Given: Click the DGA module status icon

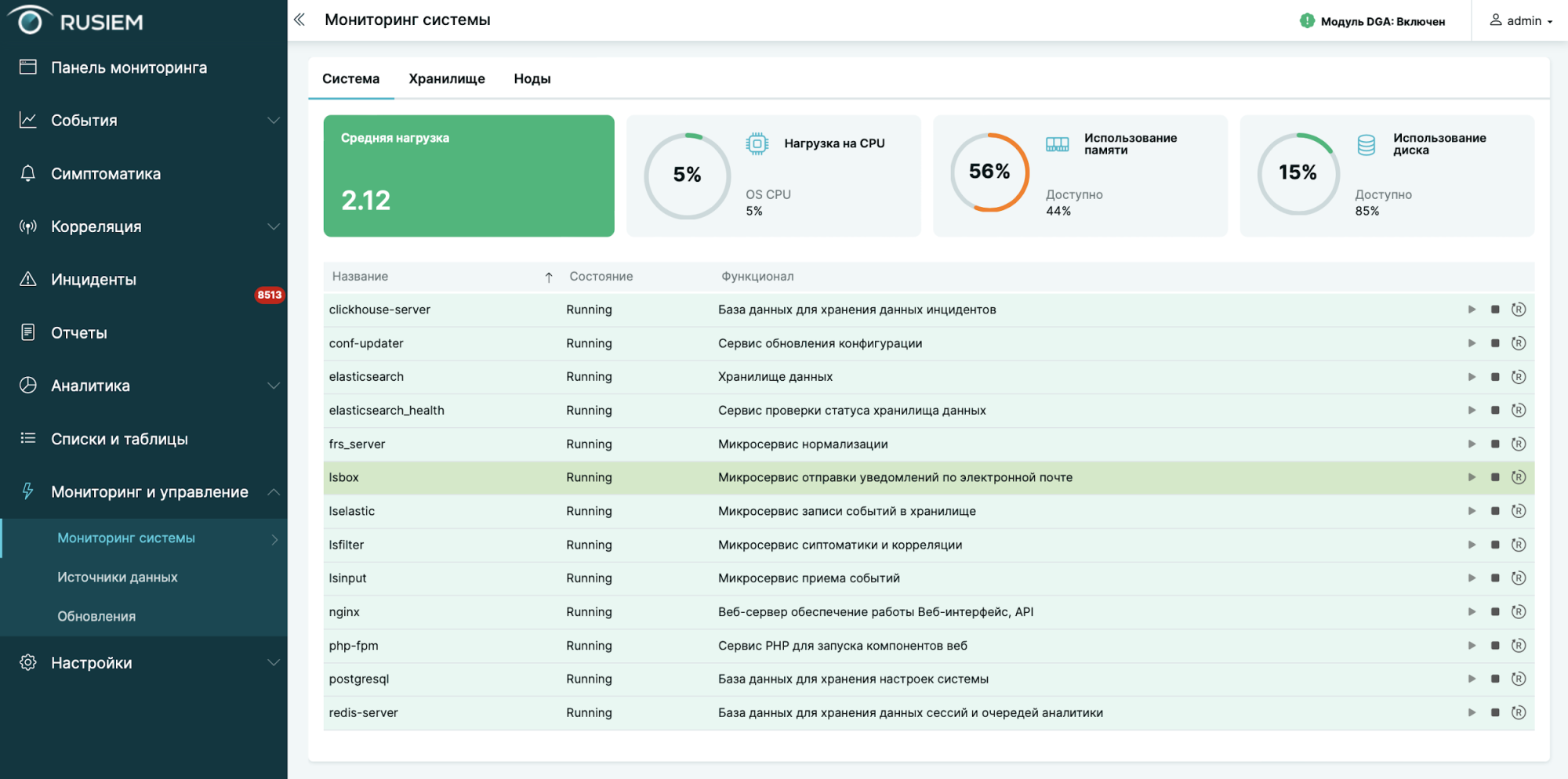Looking at the screenshot, I should [1307, 21].
